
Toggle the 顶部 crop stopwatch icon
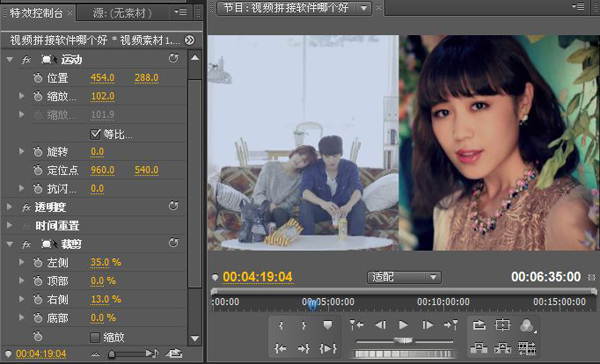pyautogui.click(x=38, y=281)
